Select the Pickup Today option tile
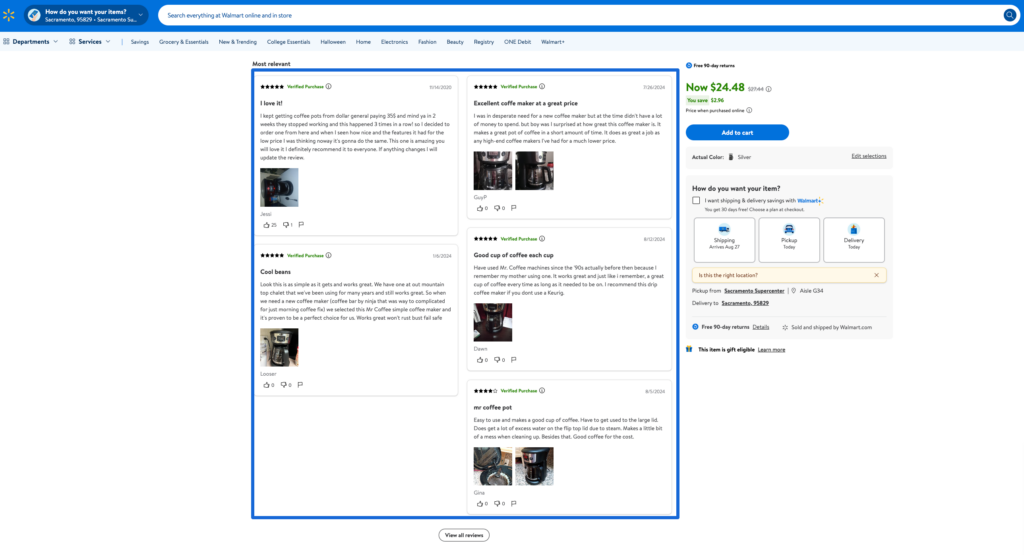 click(789, 240)
